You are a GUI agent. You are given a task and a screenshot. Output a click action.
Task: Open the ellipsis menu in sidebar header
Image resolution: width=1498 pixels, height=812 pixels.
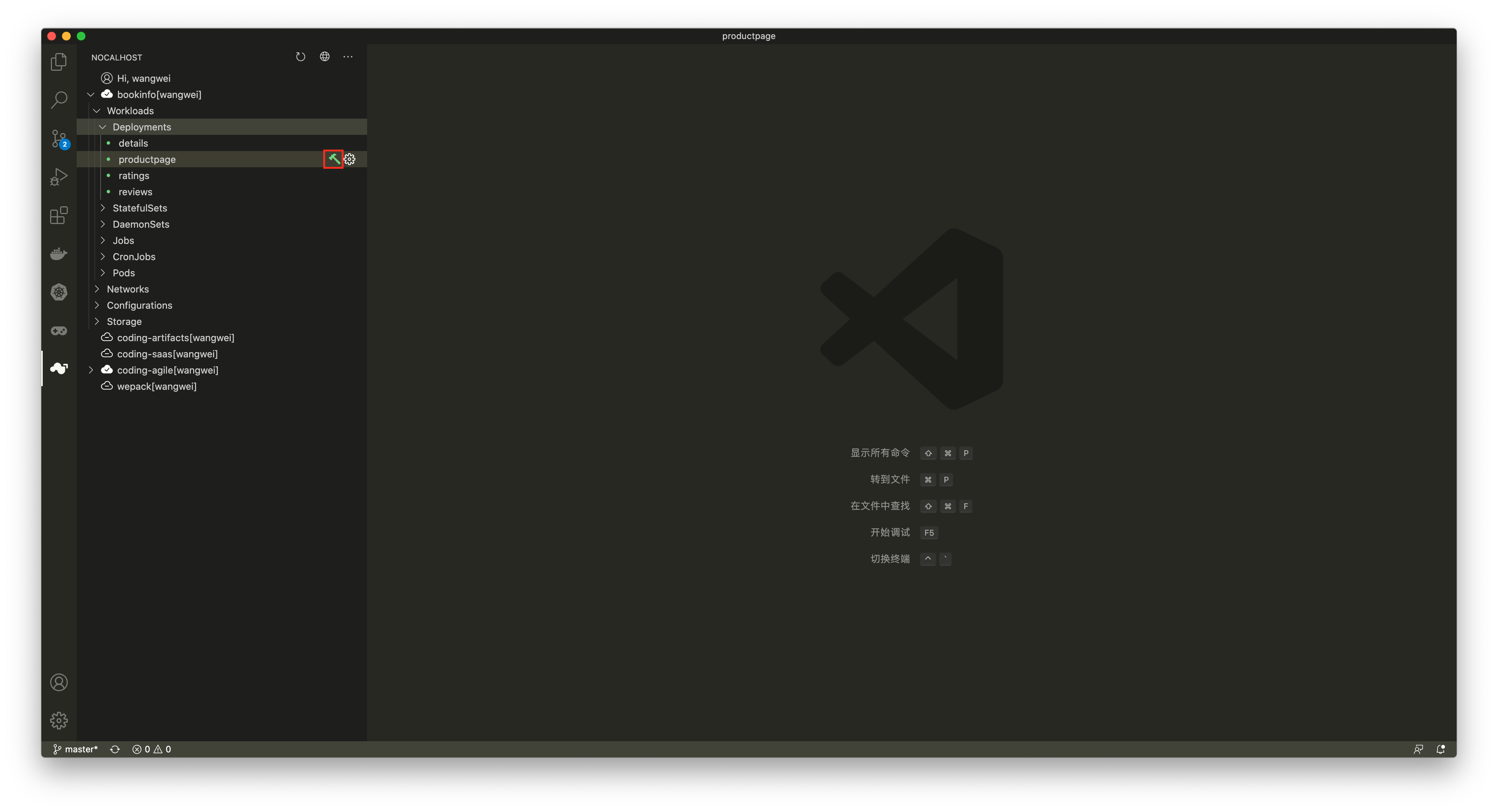(349, 57)
